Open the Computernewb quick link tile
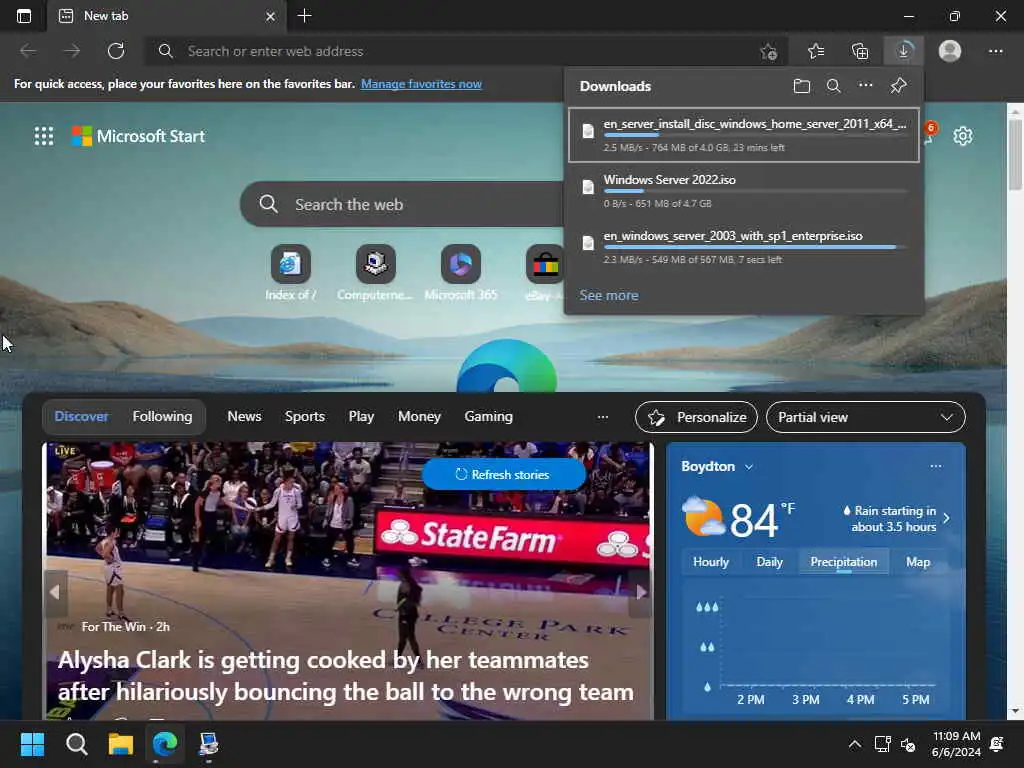The height and width of the screenshot is (768, 1024). click(x=375, y=272)
